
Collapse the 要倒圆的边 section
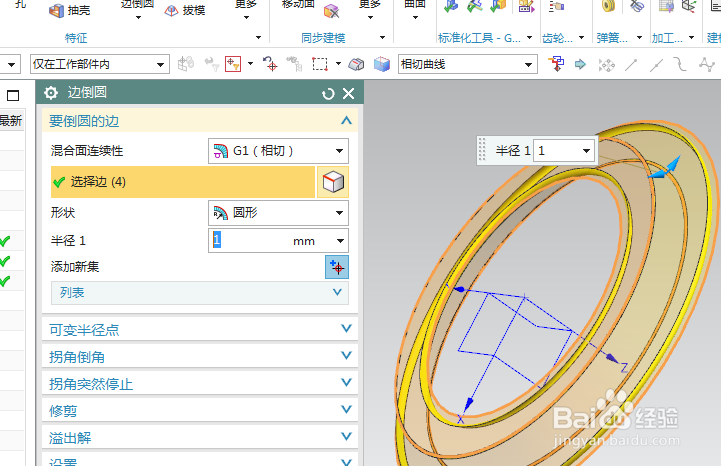[x=346, y=121]
